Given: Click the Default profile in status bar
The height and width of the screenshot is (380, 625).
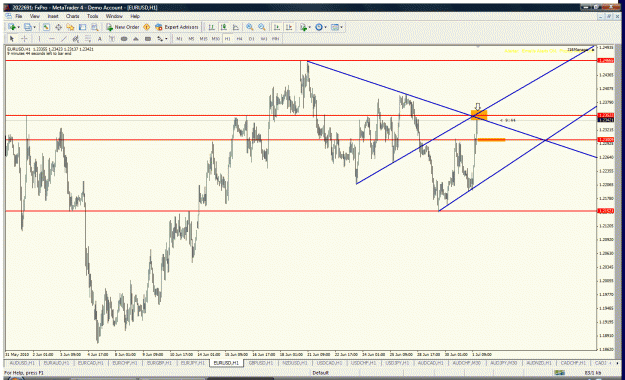Looking at the screenshot, I should 320,373.
